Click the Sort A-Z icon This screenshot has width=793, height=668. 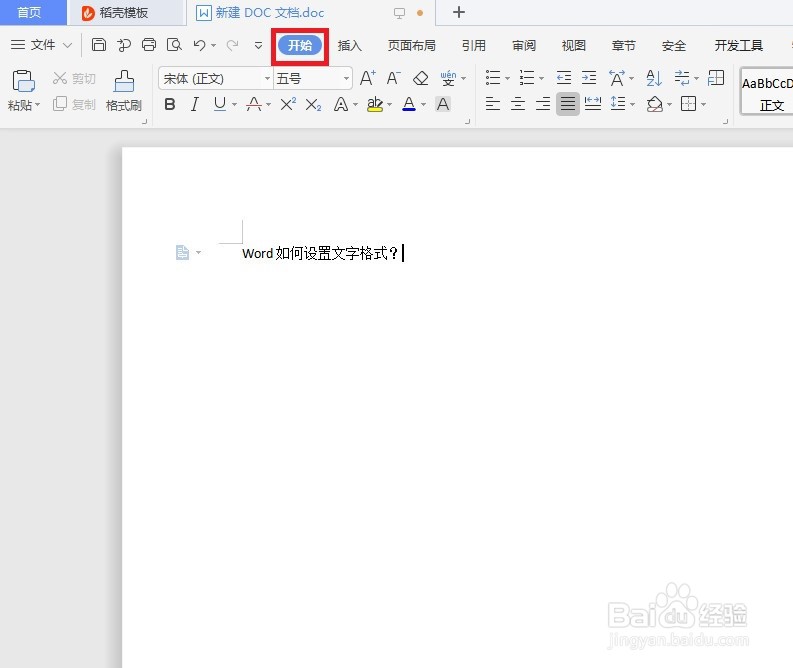pyautogui.click(x=653, y=78)
